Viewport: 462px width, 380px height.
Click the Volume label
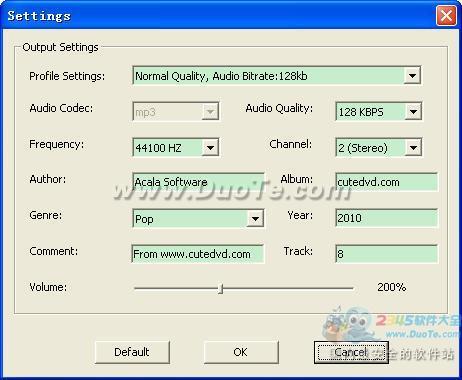click(48, 287)
